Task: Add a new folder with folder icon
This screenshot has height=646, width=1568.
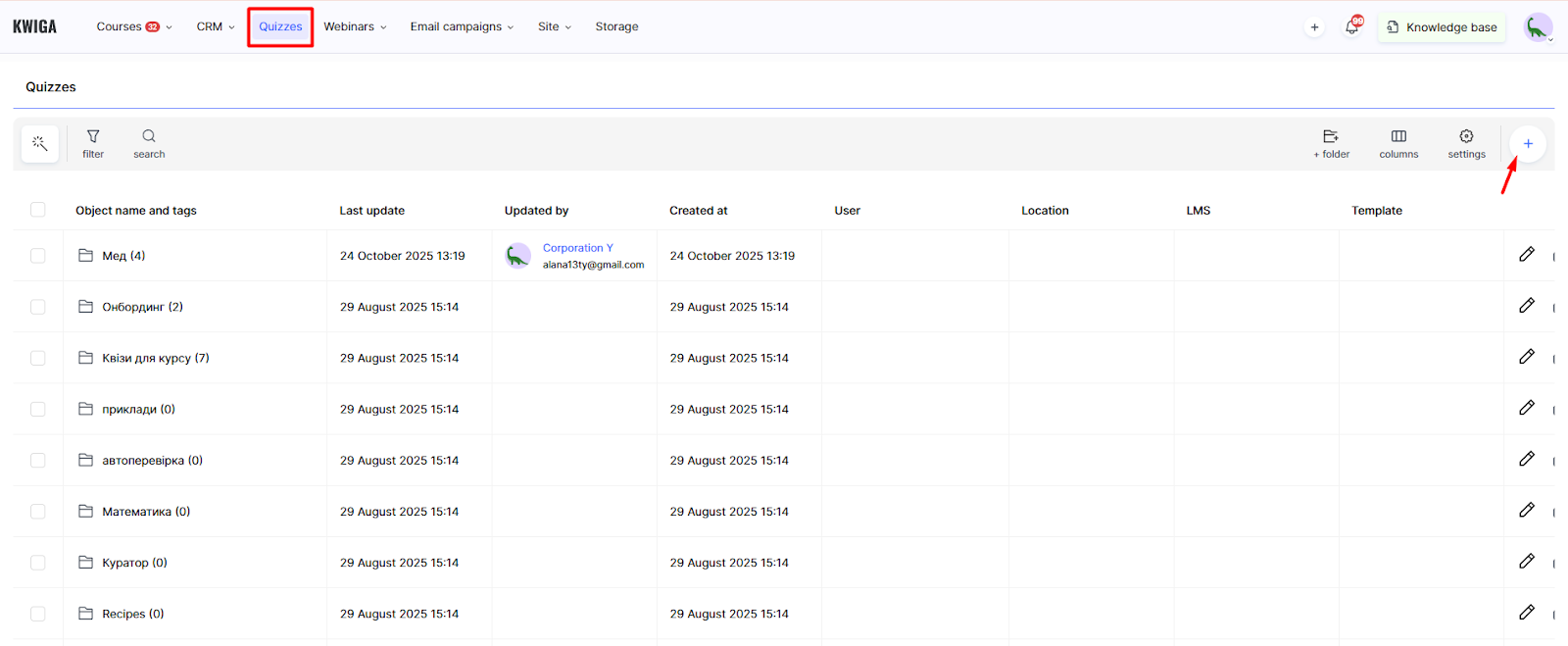Action: pyautogui.click(x=1331, y=143)
